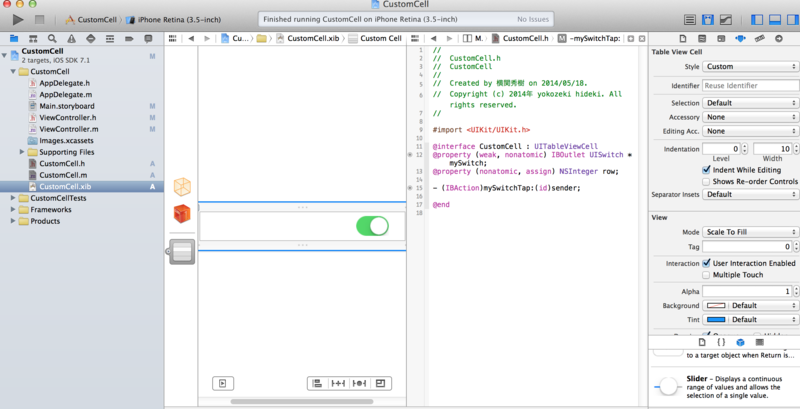
Task: Collapse the CustomCell group folder
Action: click(x=13, y=71)
